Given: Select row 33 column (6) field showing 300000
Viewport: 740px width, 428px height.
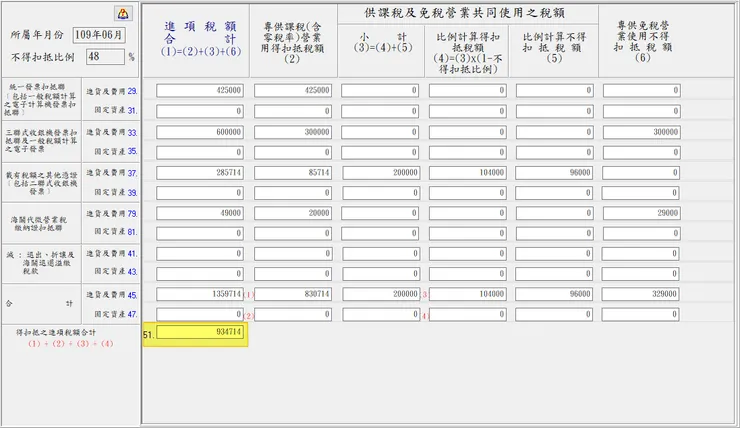Looking at the screenshot, I should coord(641,132).
